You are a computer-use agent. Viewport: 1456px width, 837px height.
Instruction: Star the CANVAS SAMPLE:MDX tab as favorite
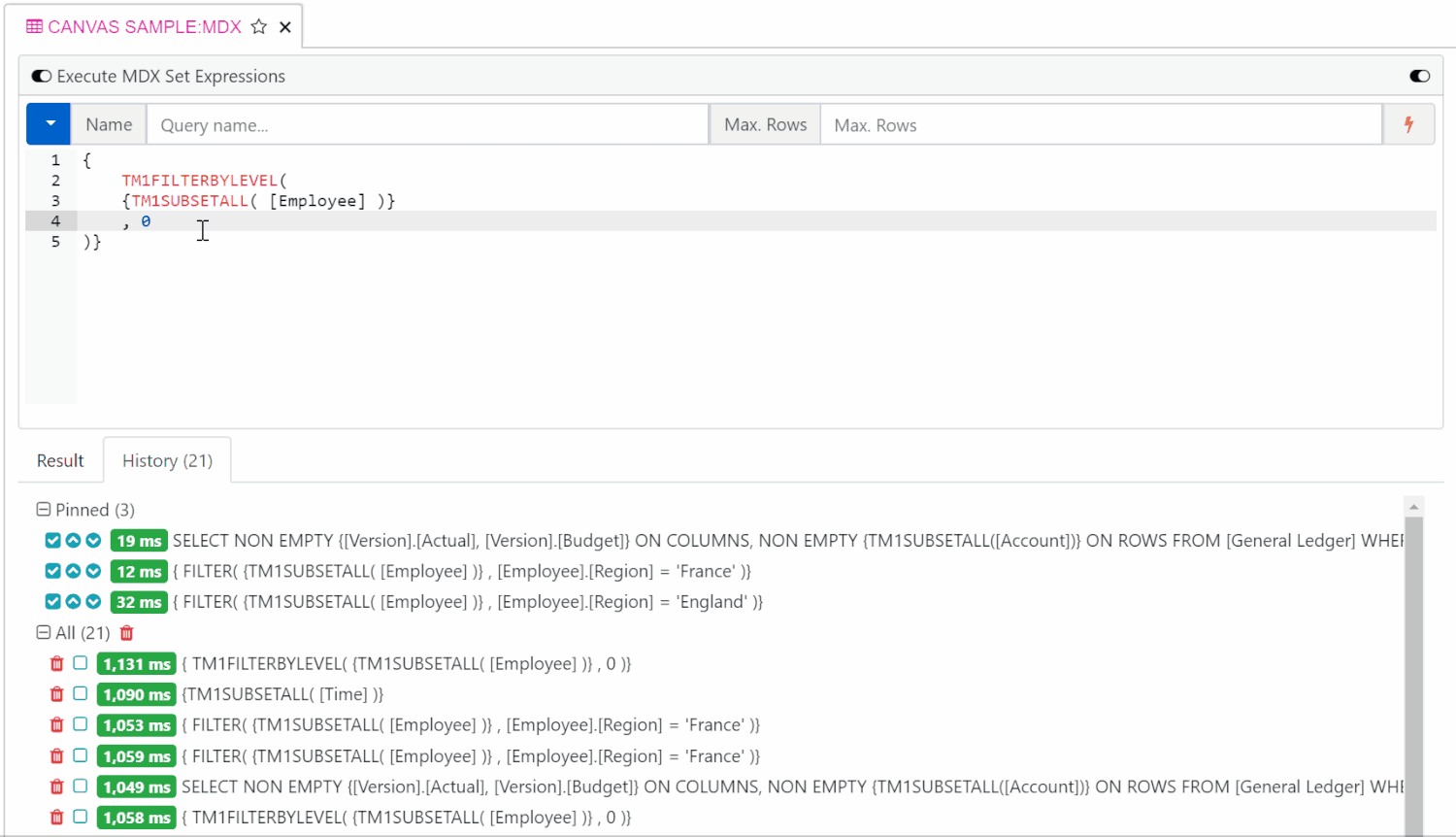258,26
